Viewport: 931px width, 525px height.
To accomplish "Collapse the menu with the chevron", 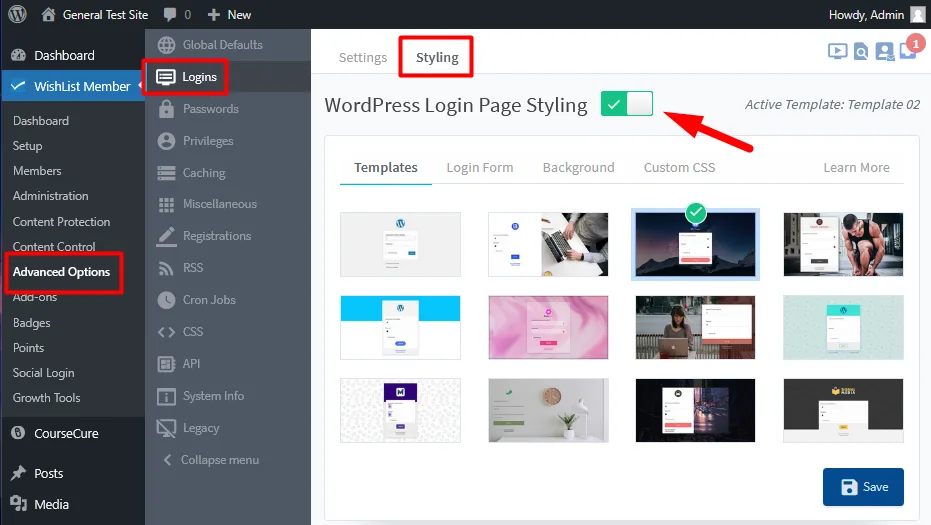I will click(x=167, y=460).
